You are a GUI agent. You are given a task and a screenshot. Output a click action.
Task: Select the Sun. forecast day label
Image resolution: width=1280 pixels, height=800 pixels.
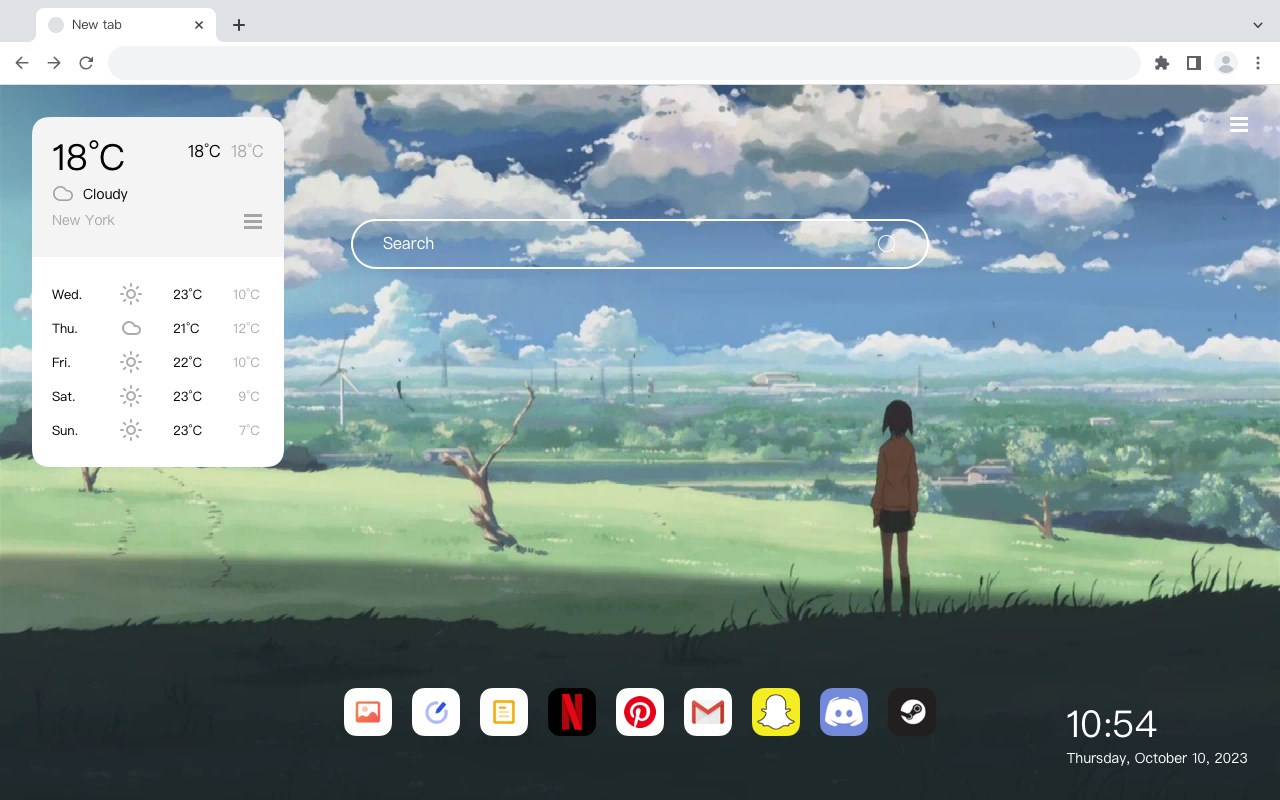point(65,430)
